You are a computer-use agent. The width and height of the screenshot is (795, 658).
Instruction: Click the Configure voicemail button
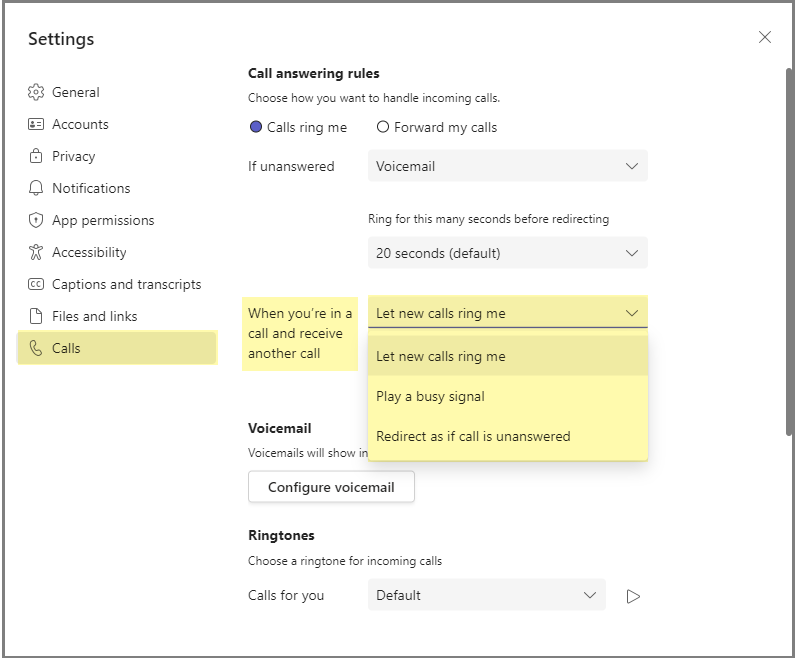[x=331, y=488]
